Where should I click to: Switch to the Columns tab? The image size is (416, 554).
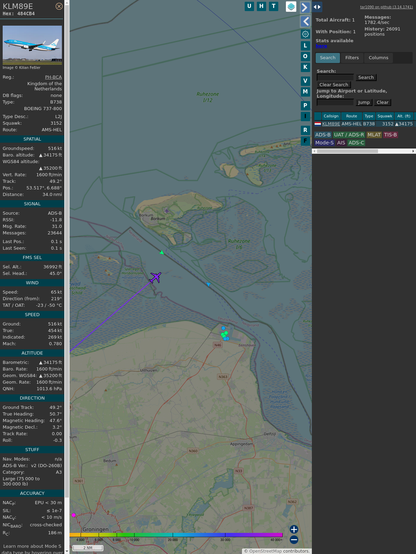click(x=378, y=58)
